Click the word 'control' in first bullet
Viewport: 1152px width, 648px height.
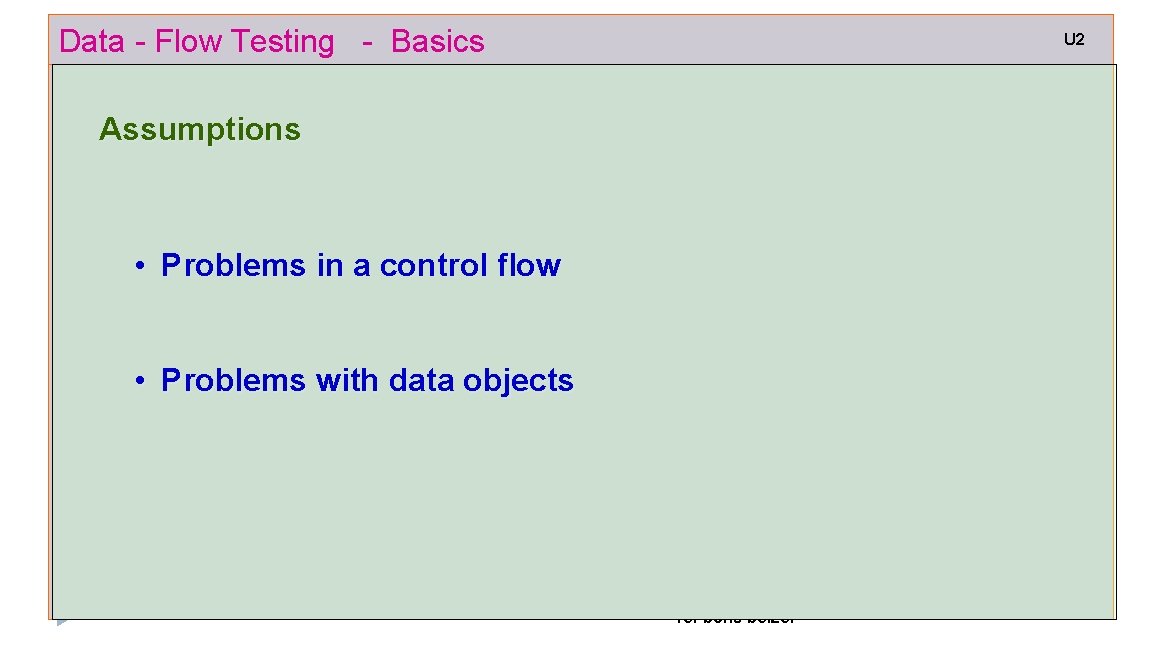433,265
